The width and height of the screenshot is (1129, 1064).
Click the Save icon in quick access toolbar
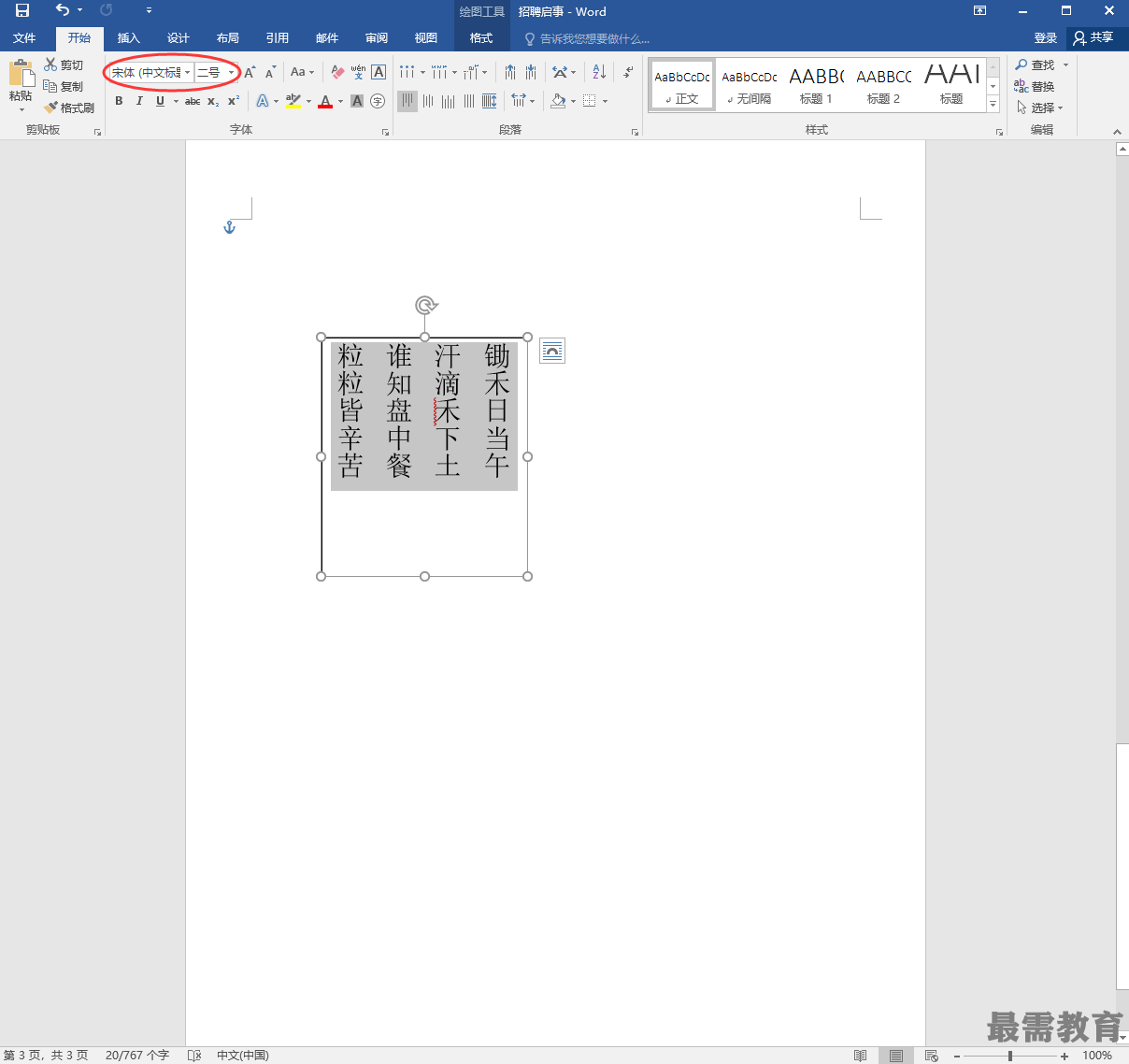click(22, 11)
